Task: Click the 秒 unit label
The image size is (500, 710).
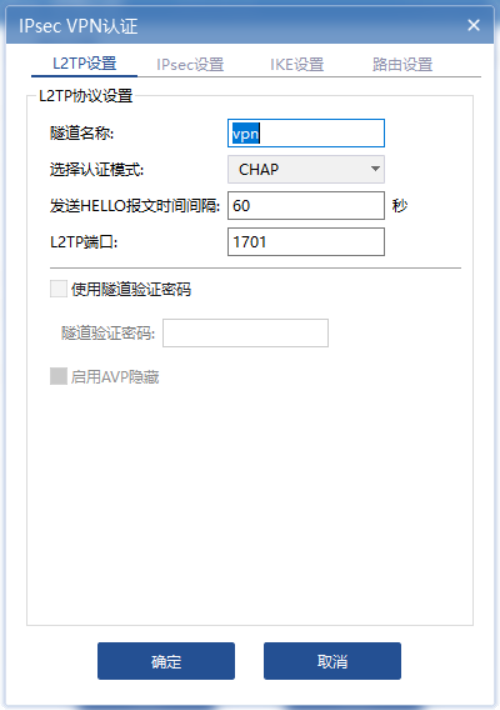Action: pyautogui.click(x=400, y=206)
